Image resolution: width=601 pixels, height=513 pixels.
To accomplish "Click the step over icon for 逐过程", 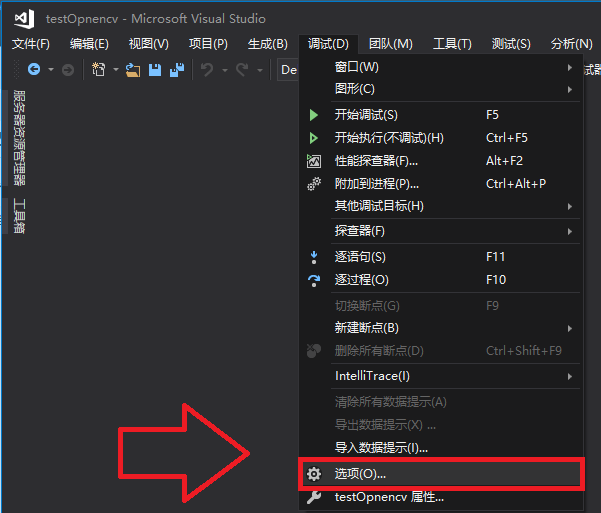I will coord(314,280).
